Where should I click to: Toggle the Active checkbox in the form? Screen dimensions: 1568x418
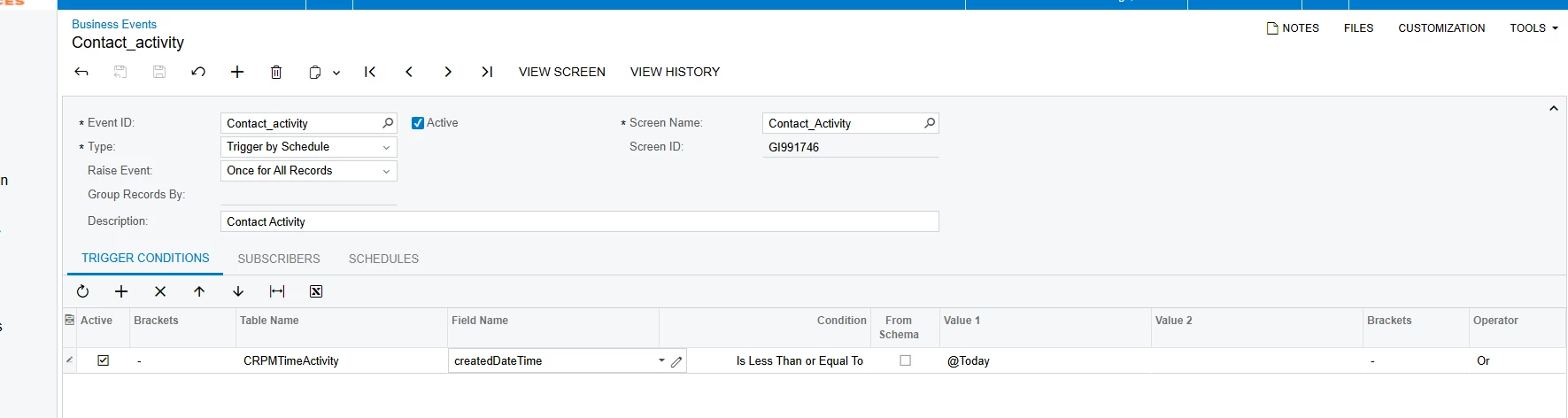[418, 123]
